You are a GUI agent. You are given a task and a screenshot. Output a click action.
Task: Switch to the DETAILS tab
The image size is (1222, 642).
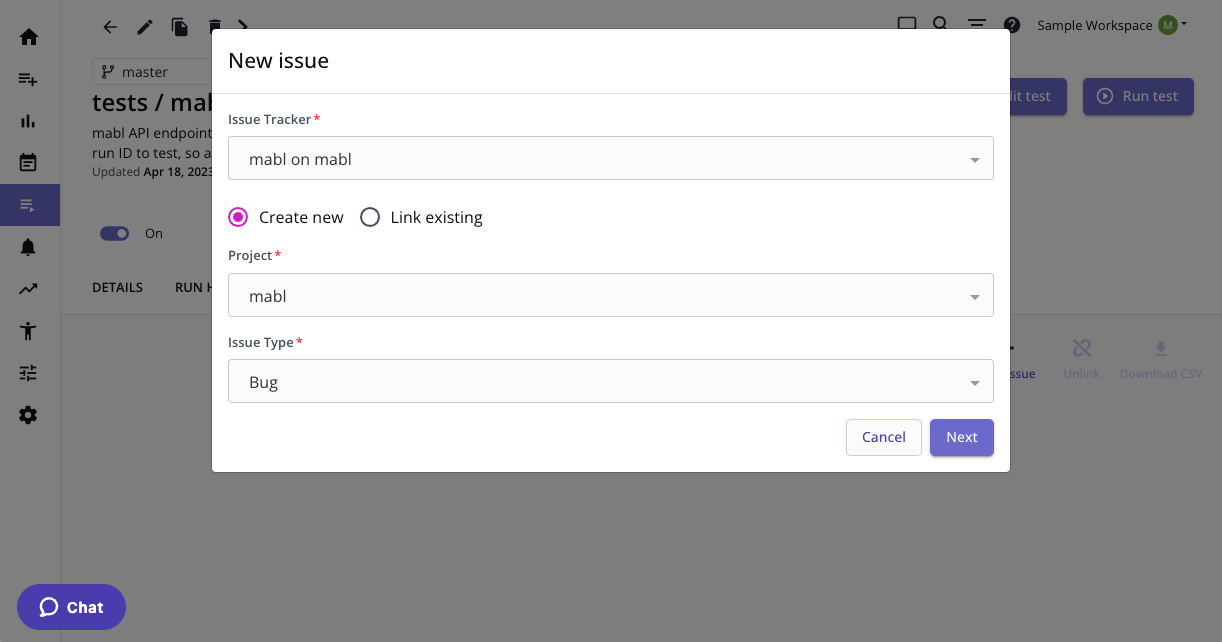tap(118, 287)
